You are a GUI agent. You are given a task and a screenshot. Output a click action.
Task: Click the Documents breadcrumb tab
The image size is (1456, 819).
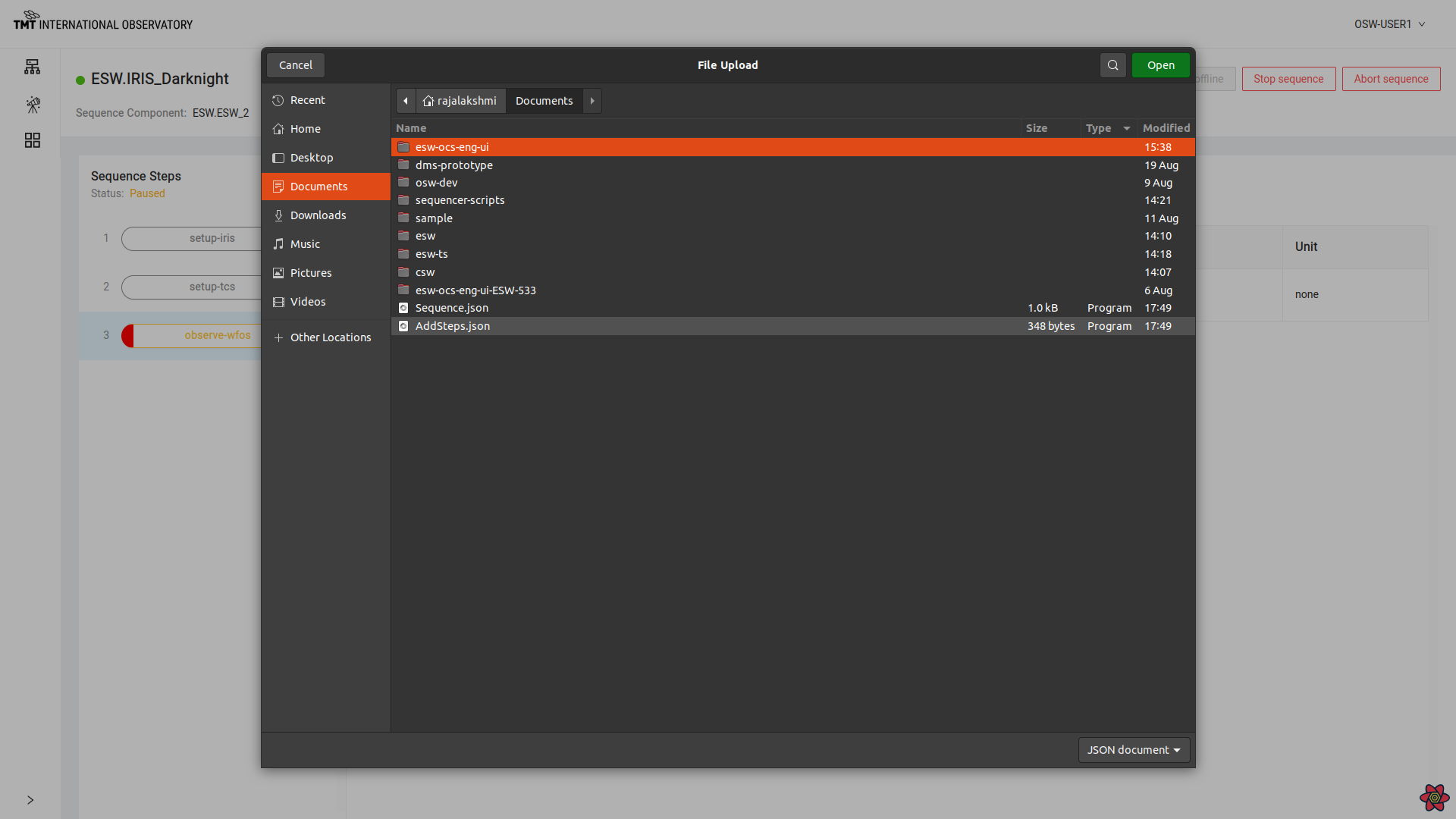545,100
